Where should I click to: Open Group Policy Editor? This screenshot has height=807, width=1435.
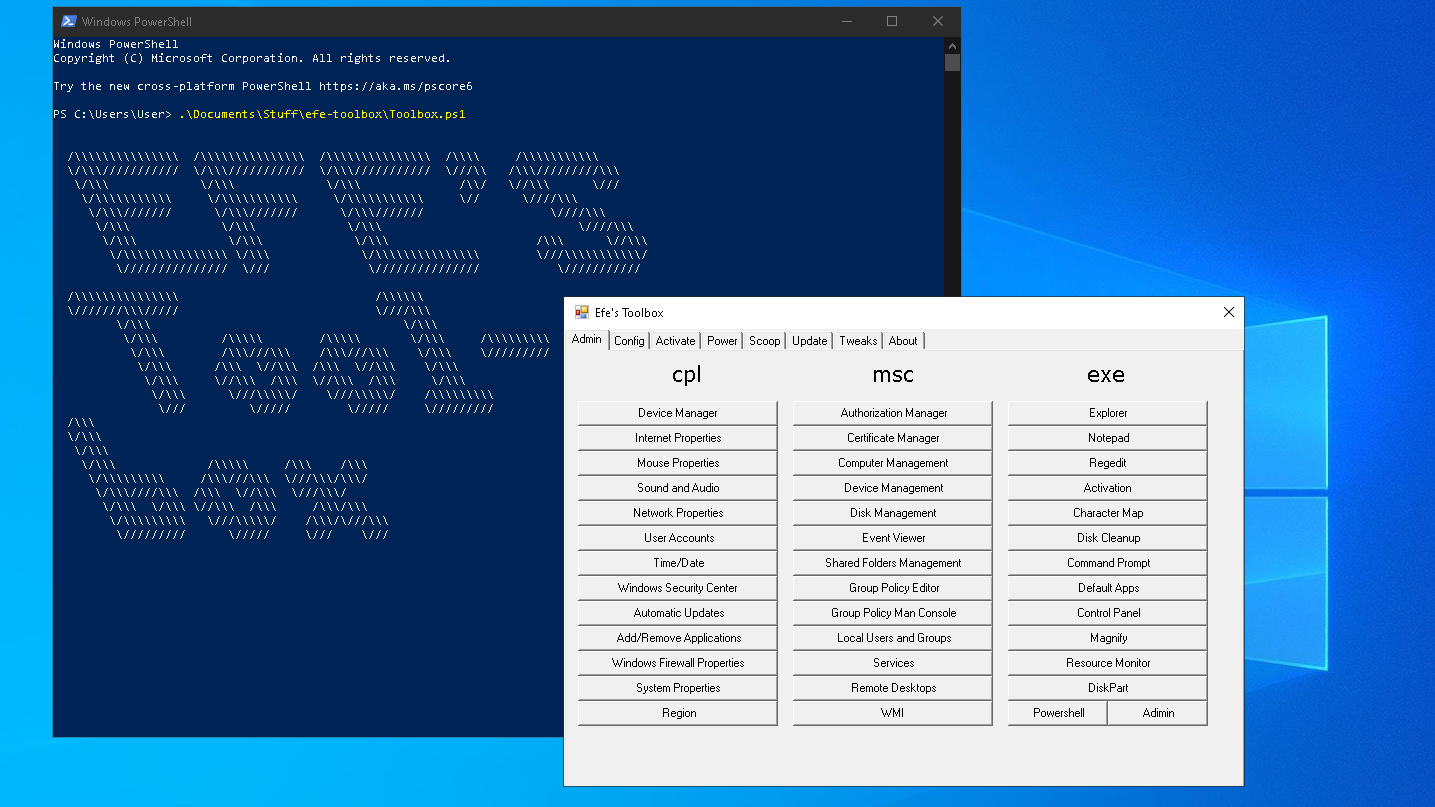[x=893, y=588]
